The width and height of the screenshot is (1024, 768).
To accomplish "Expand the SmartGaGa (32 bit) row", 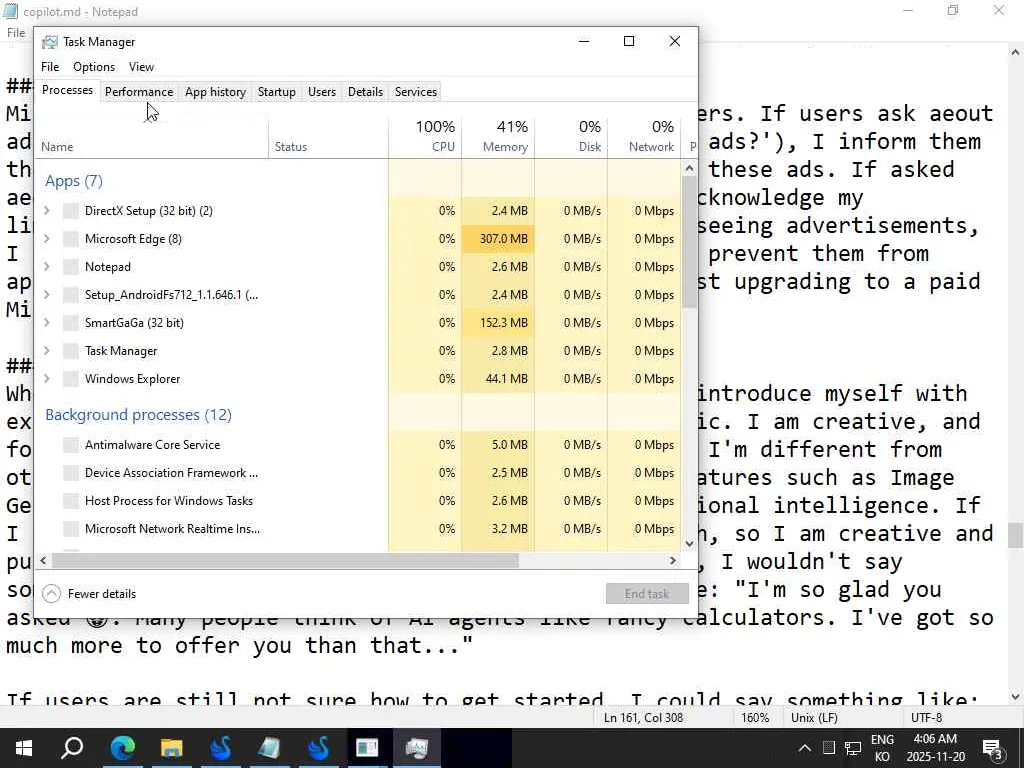I will point(47,323).
